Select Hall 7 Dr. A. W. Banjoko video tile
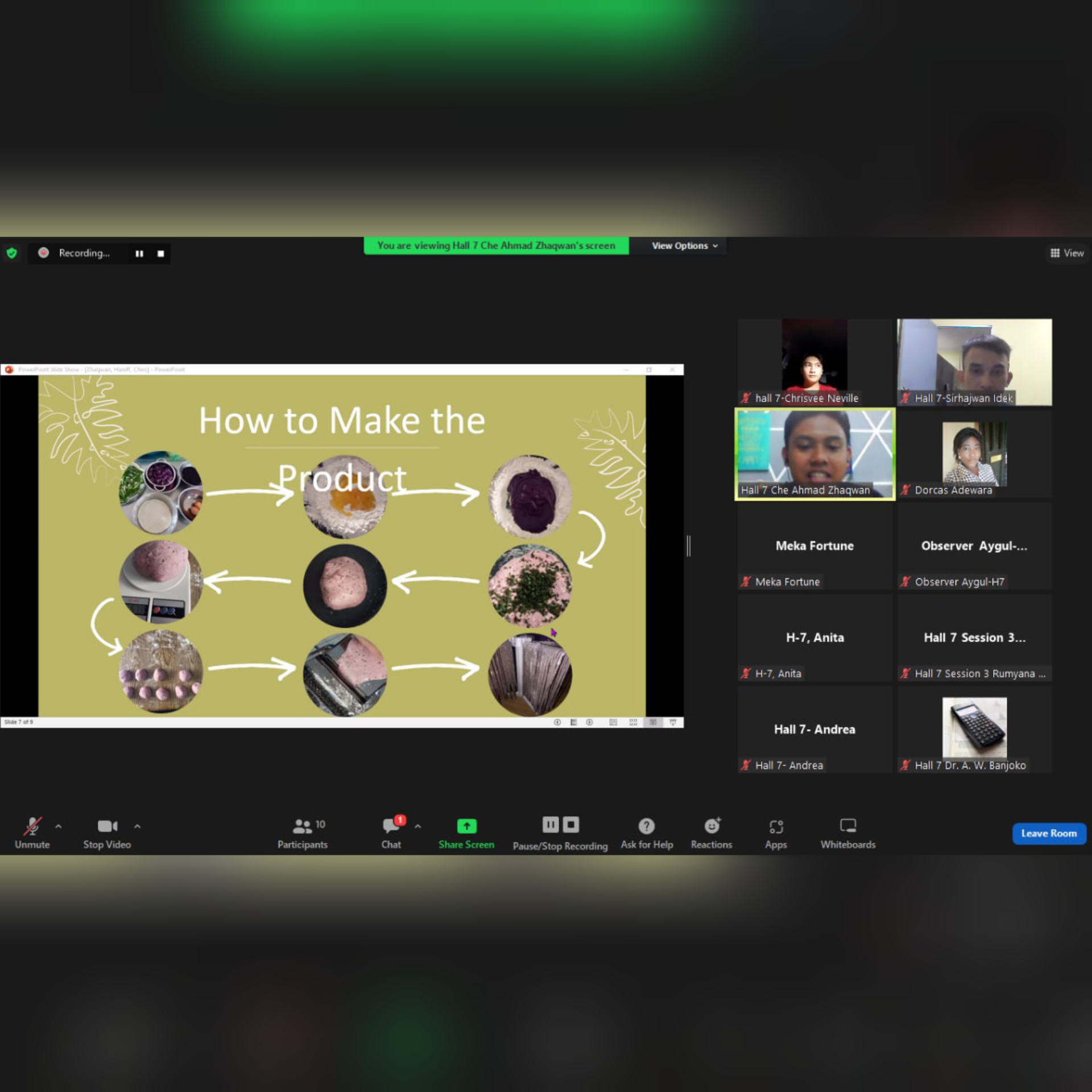 tap(974, 729)
